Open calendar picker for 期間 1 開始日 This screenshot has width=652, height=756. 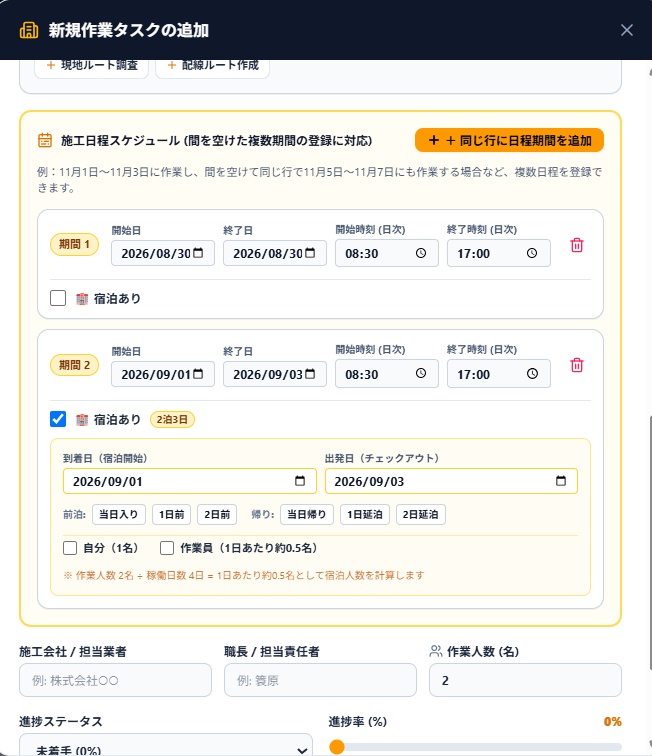198,253
